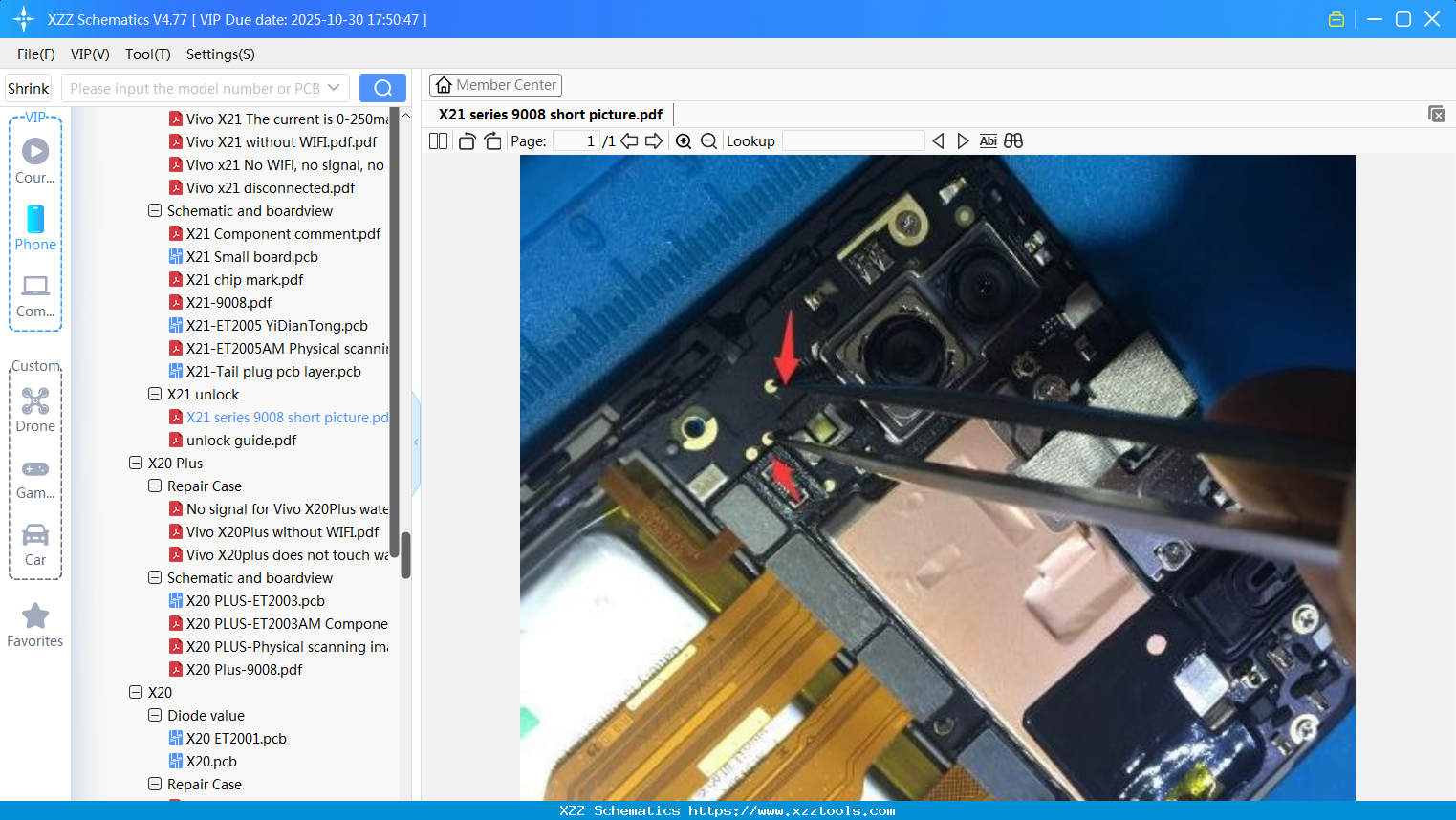Zoom in on the PDF document
Screen dimensions: 1456x820
pyautogui.click(x=685, y=140)
